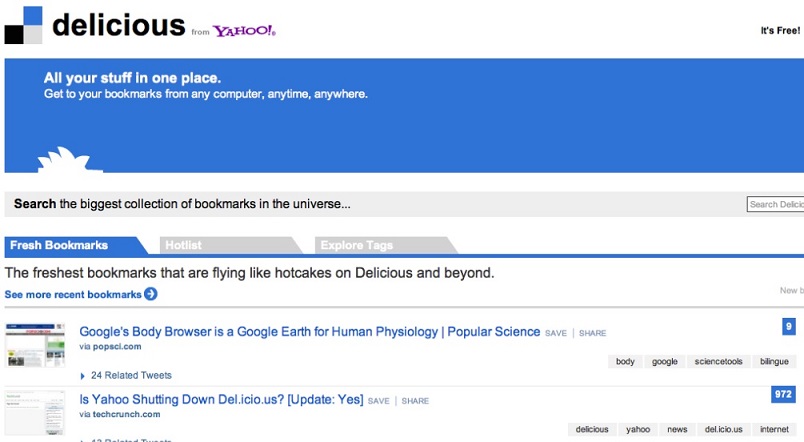Screen dimensions: 804x442
Task: Click the It's Free! text in header
Action: [780, 31]
